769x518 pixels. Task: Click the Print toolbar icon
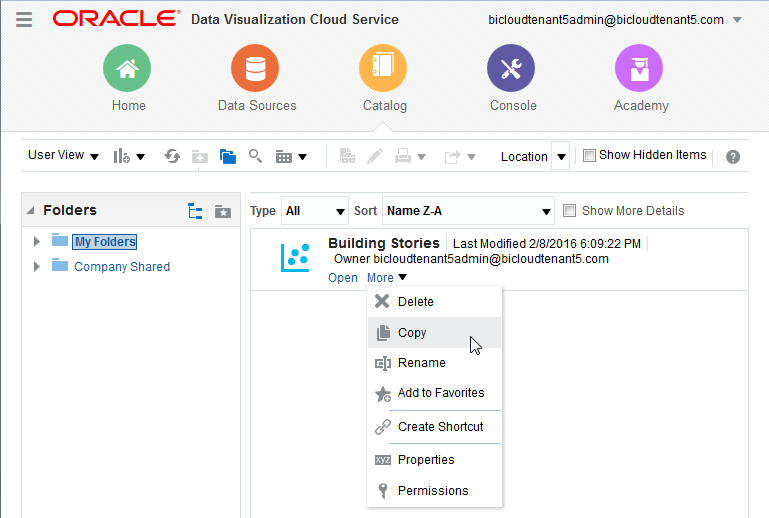(x=403, y=156)
